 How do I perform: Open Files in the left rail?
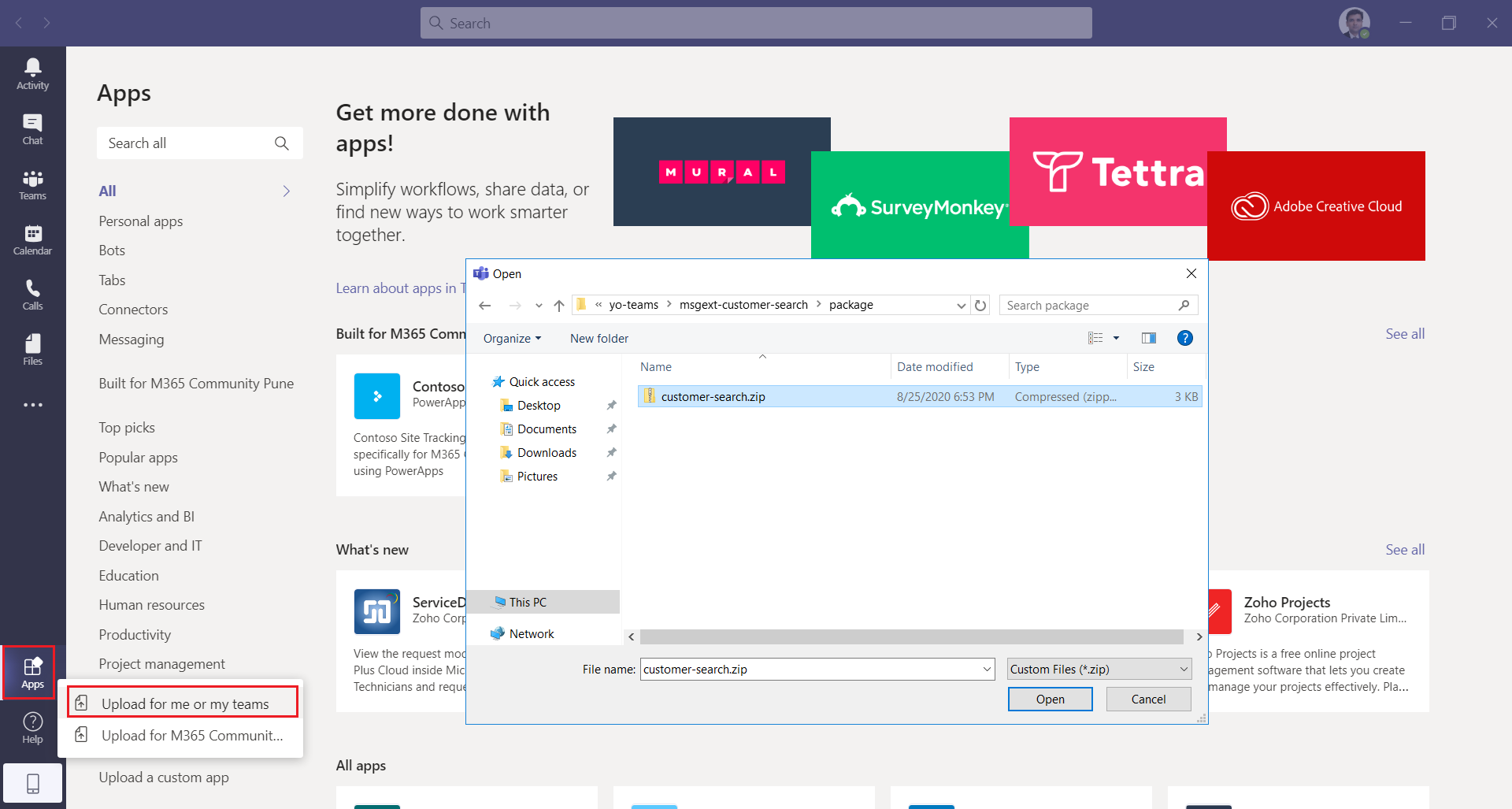(32, 350)
